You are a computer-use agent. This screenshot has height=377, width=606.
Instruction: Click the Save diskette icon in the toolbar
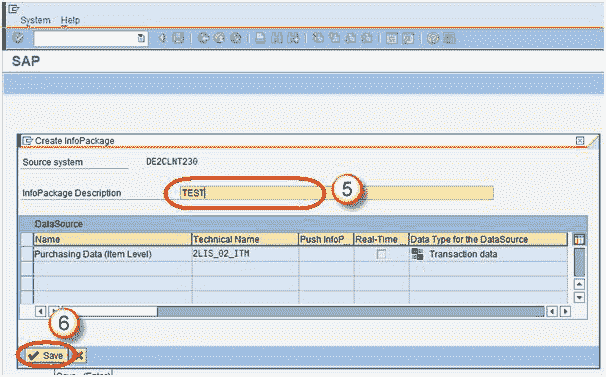point(178,38)
